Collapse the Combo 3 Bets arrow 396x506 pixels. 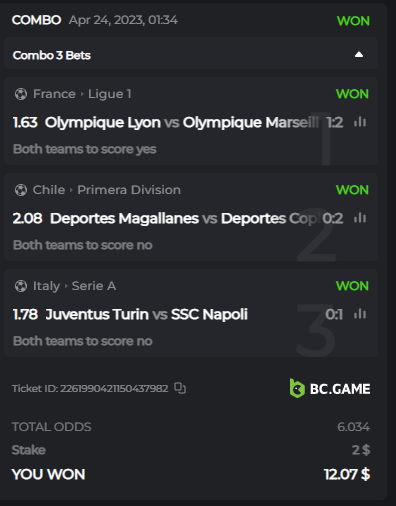click(x=359, y=54)
